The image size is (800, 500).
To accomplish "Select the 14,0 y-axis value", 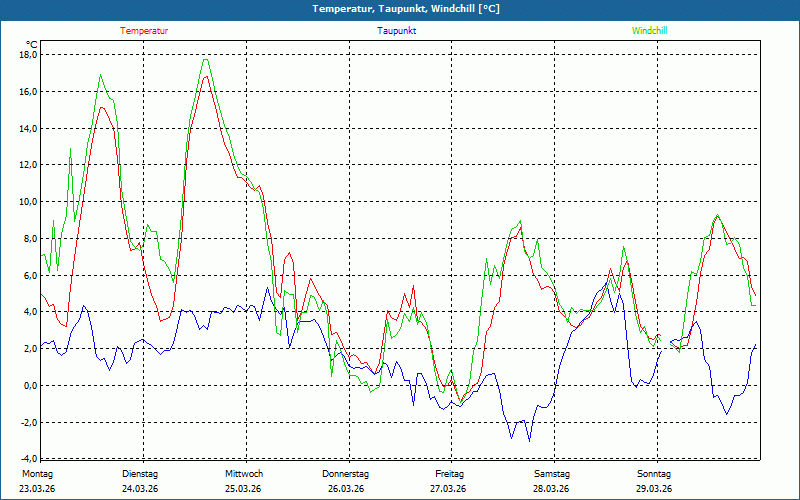I will pos(28,129).
